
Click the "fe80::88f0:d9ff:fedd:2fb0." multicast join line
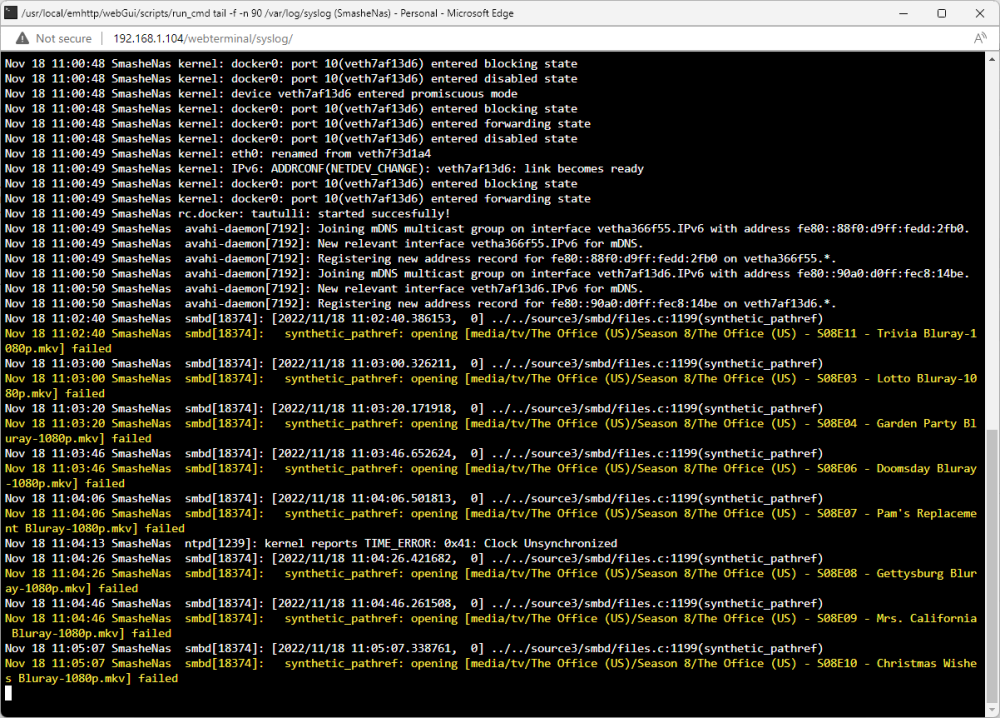click(x=487, y=228)
